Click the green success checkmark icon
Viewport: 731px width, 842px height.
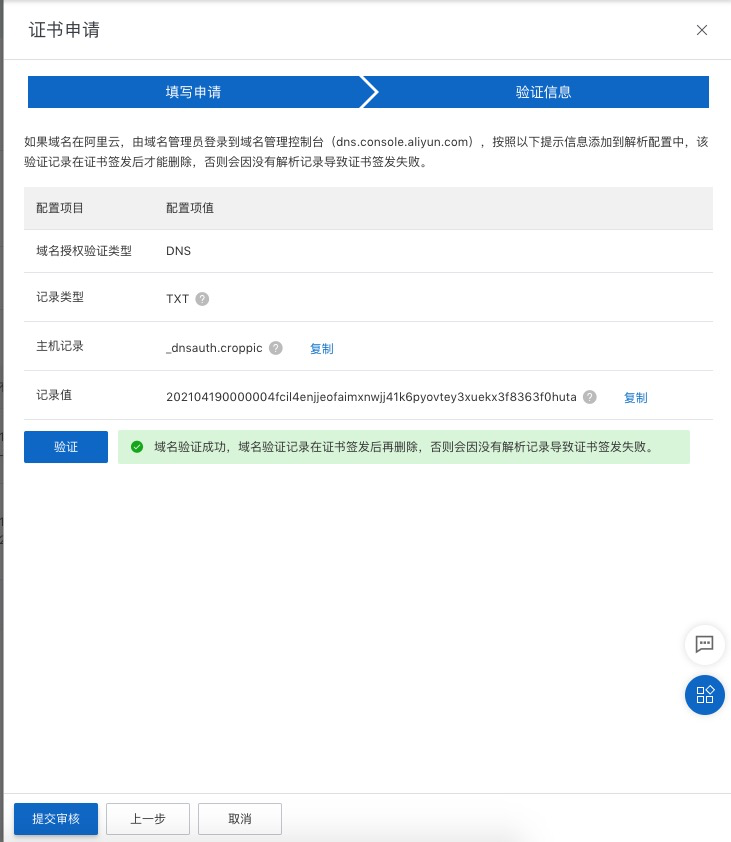tap(137, 447)
